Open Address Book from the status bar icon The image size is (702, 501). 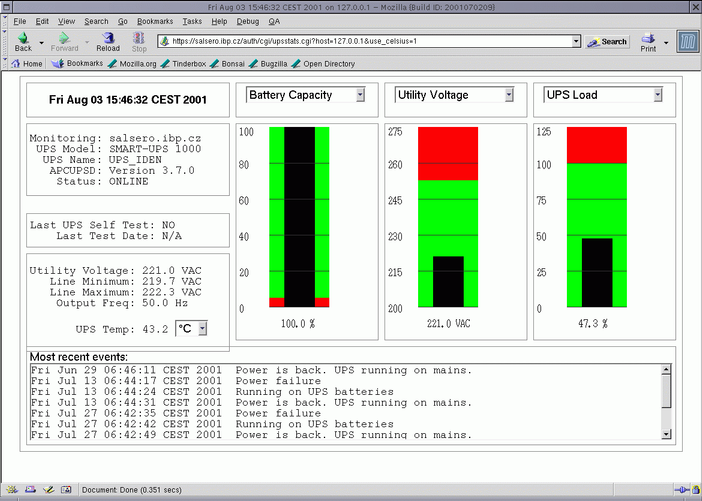click(66, 490)
